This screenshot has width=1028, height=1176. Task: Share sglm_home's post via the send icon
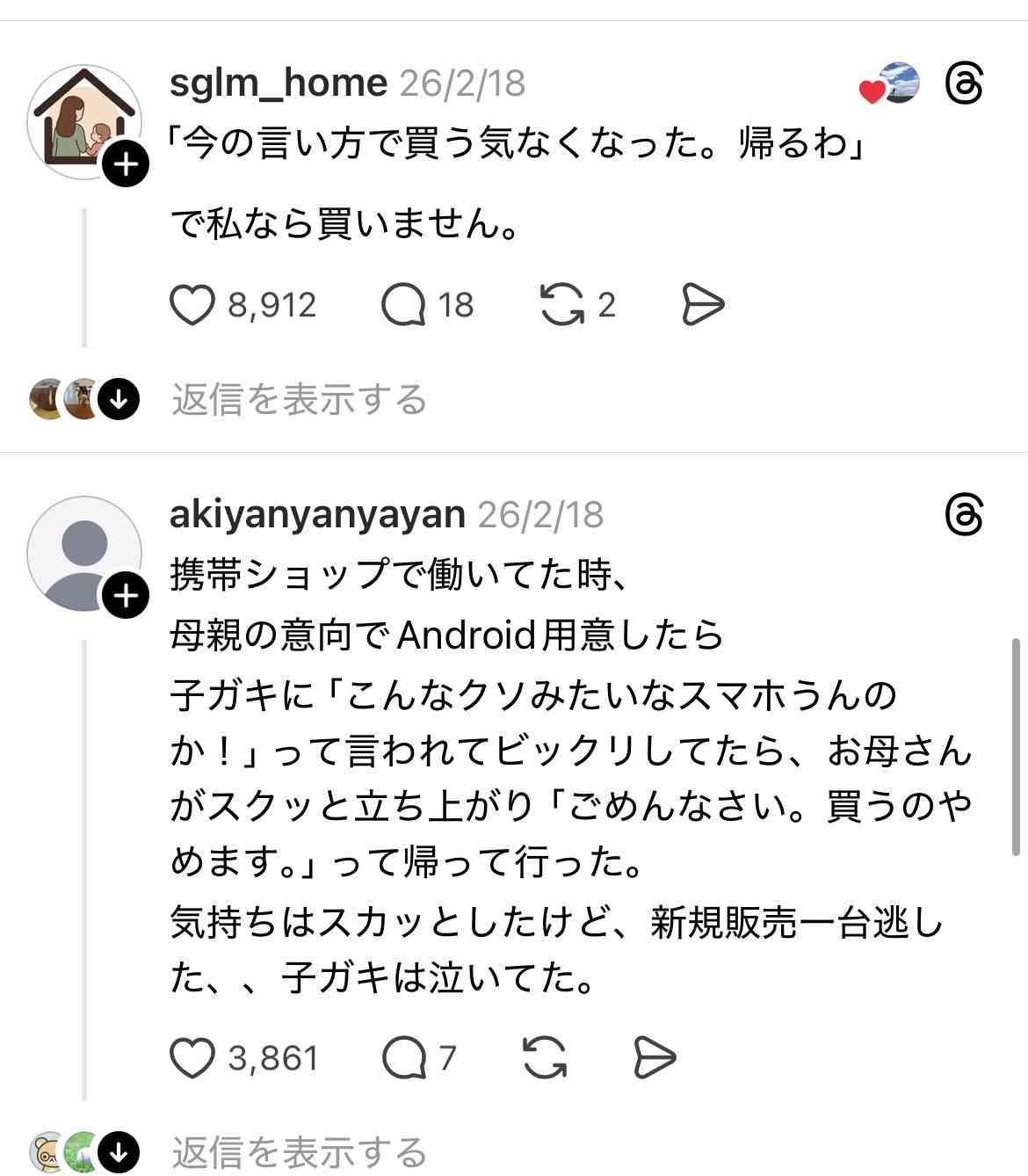click(x=701, y=303)
